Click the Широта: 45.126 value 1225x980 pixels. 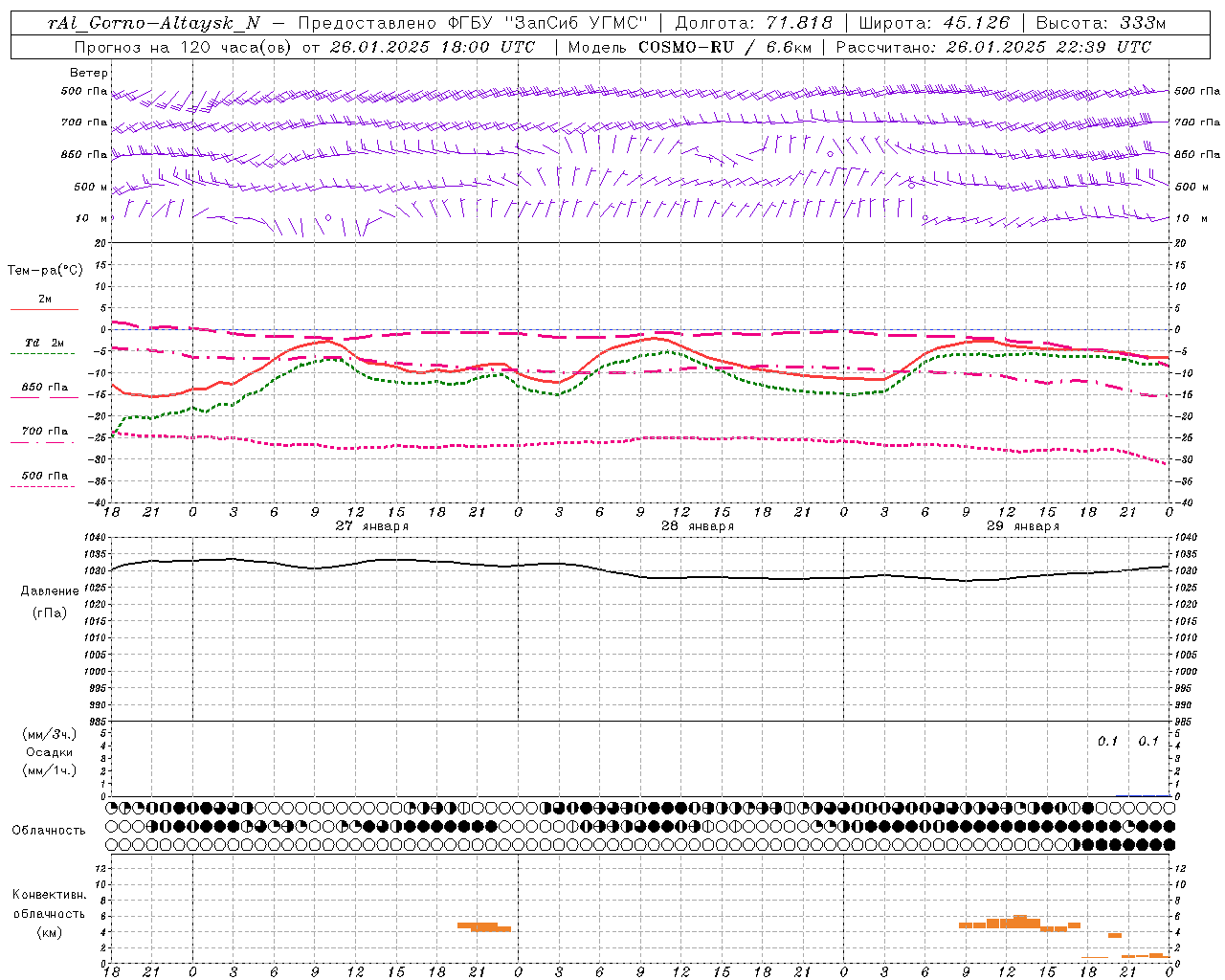pyautogui.click(x=934, y=23)
